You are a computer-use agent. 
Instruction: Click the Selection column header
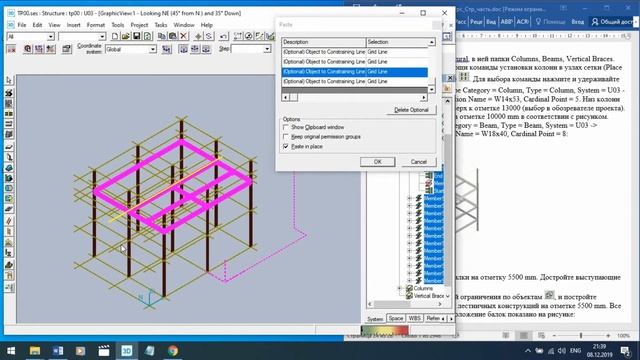[397, 42]
